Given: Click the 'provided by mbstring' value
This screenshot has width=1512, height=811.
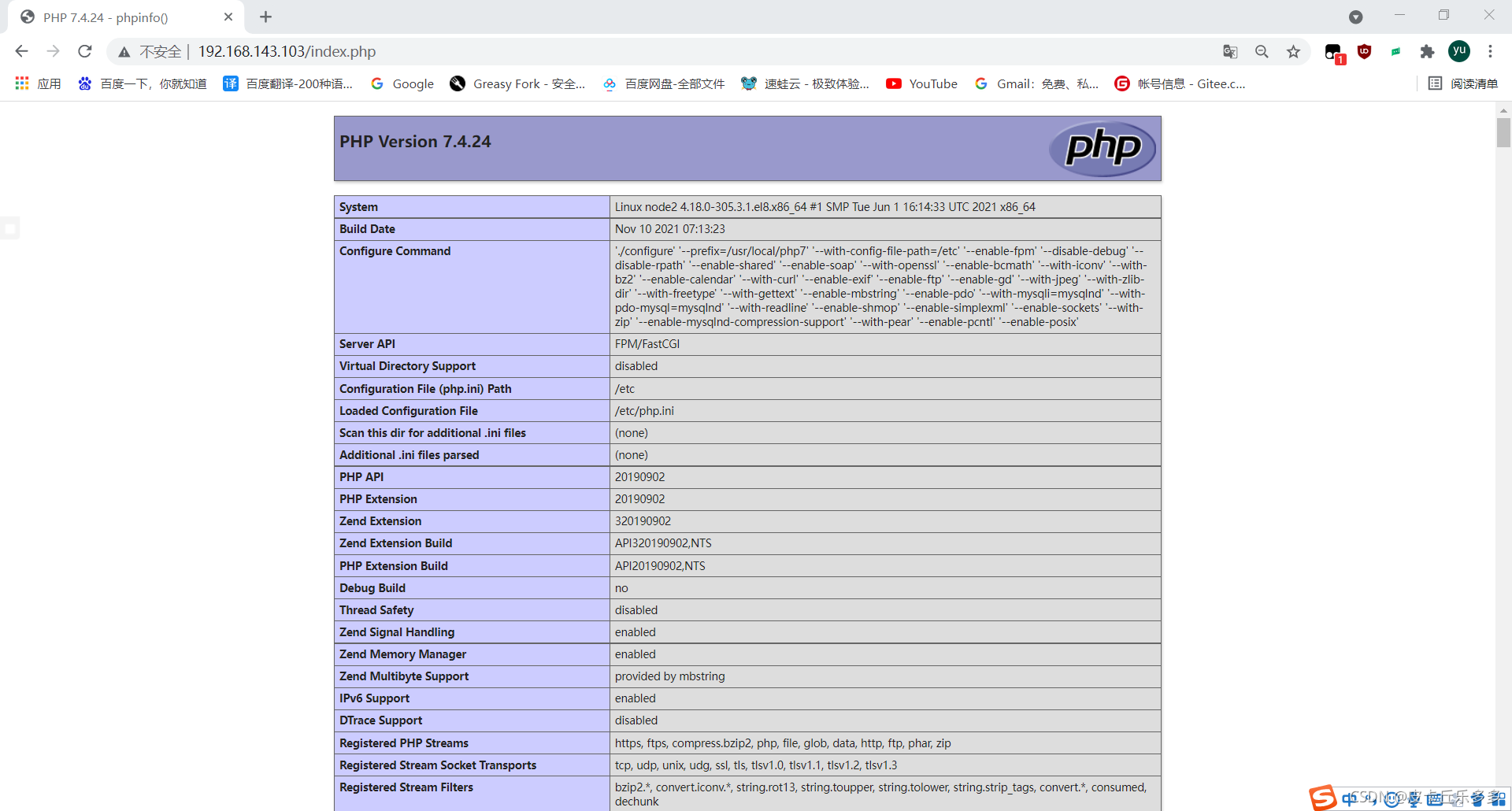Looking at the screenshot, I should 669,676.
